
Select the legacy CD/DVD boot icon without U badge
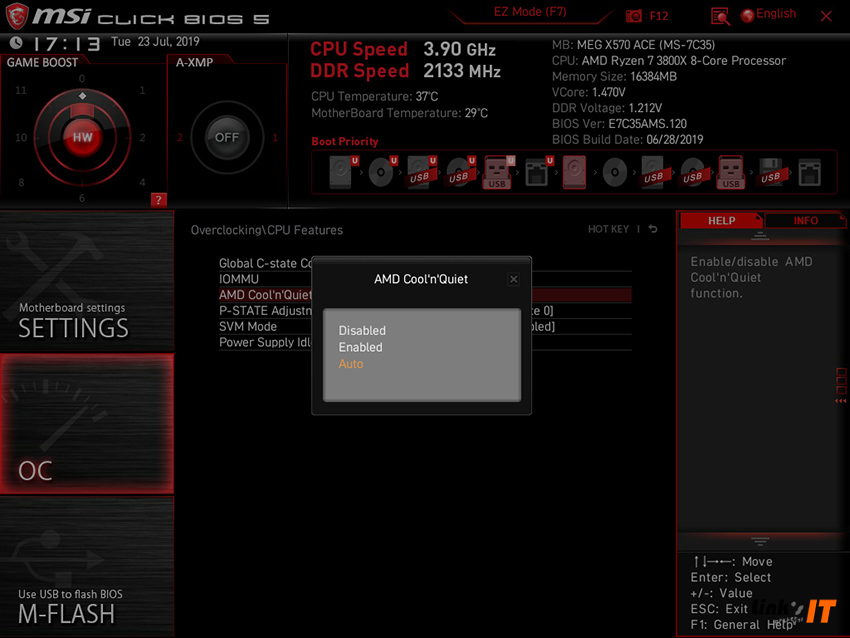tap(614, 172)
